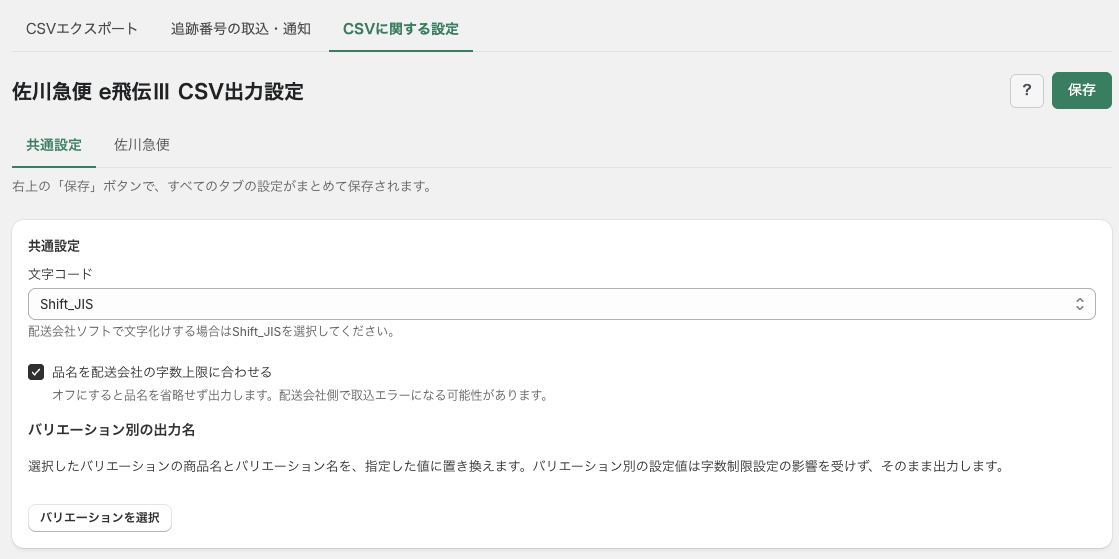Uncheck 品名を配送会社の字数上限に合わせる checkbox

click(36, 372)
